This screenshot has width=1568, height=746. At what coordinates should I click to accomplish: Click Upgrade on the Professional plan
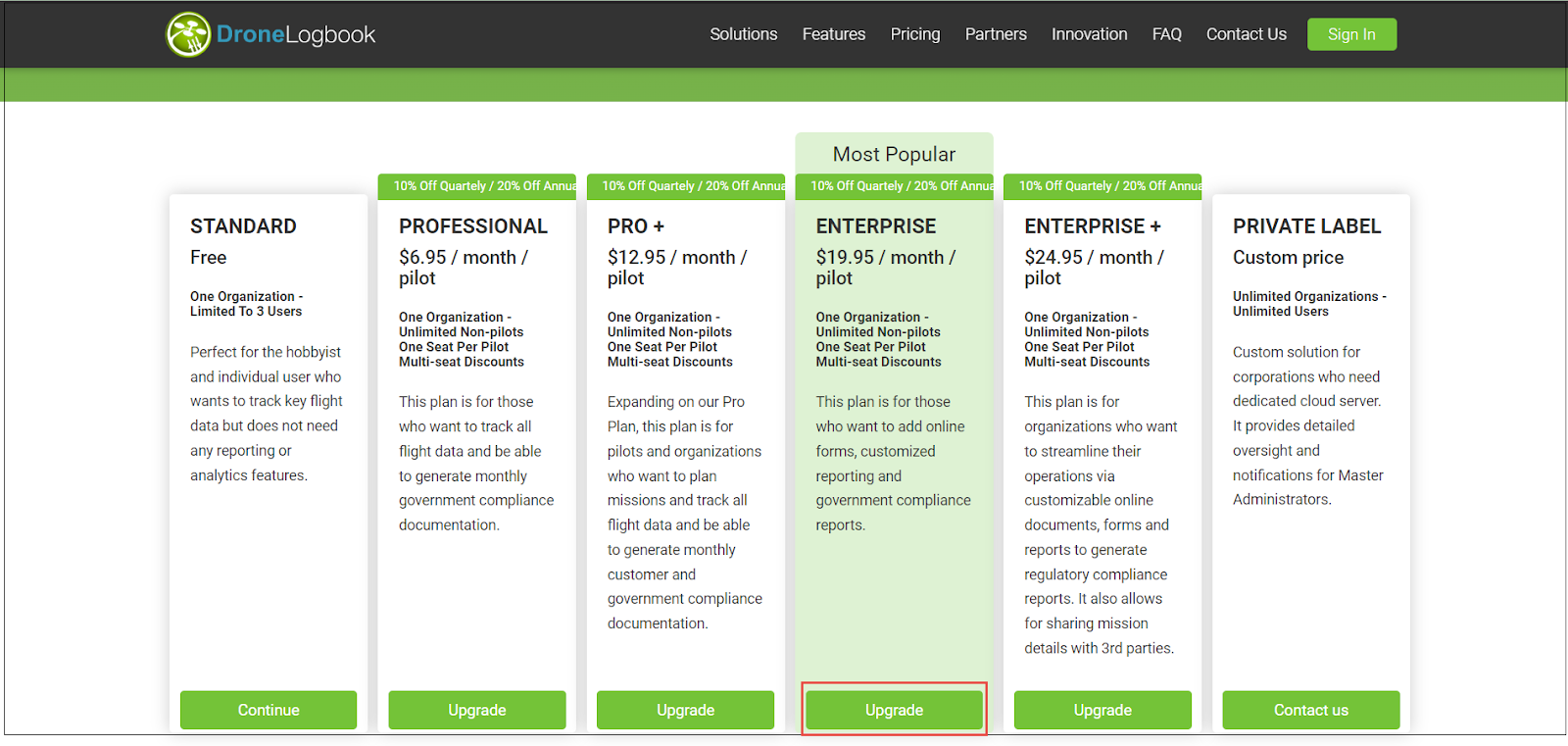point(477,710)
